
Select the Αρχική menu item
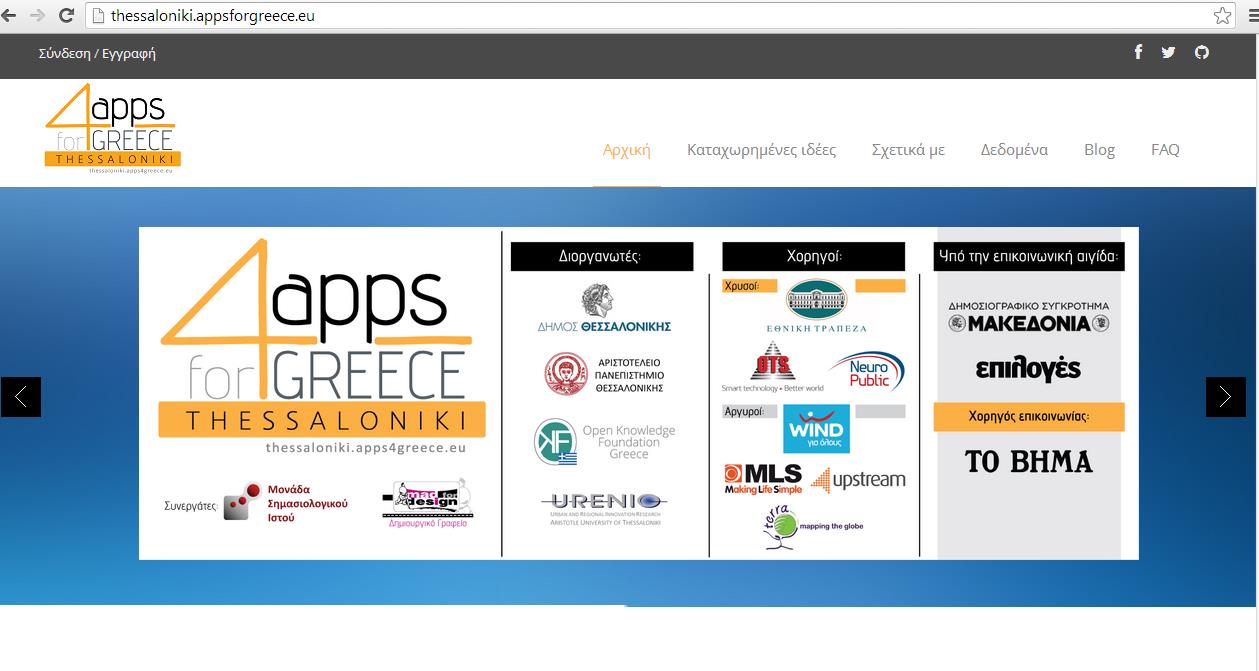click(x=627, y=150)
